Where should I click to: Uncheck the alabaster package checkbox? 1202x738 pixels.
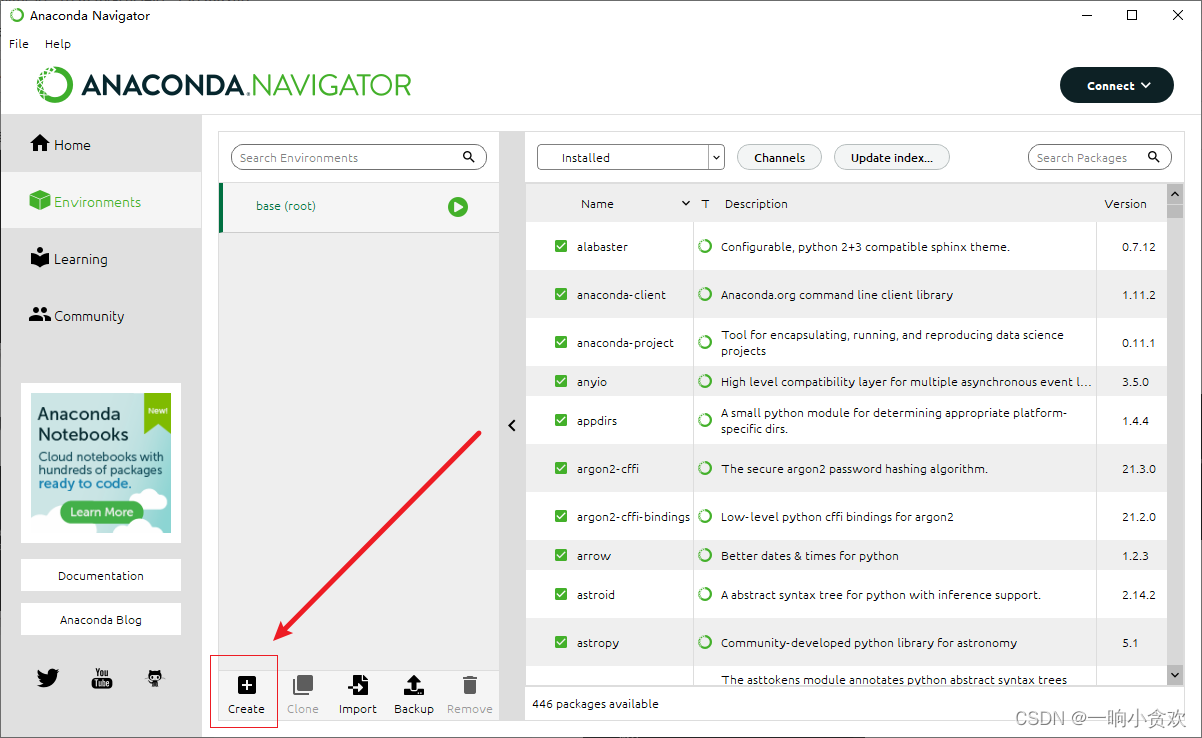tap(561, 246)
